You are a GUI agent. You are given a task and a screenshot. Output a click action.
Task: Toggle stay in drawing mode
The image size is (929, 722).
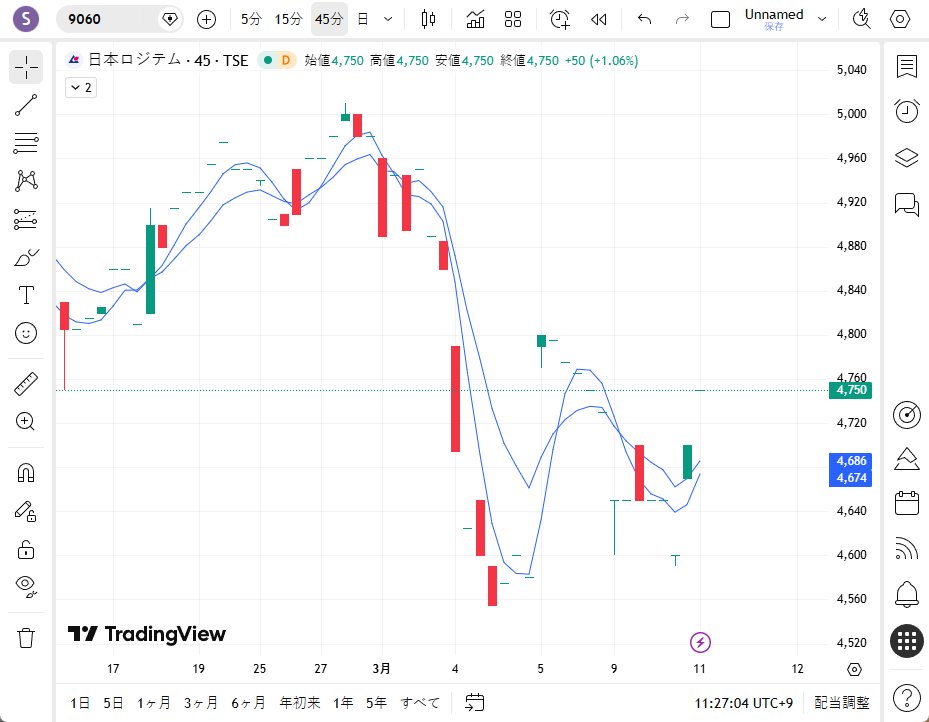coord(26,512)
